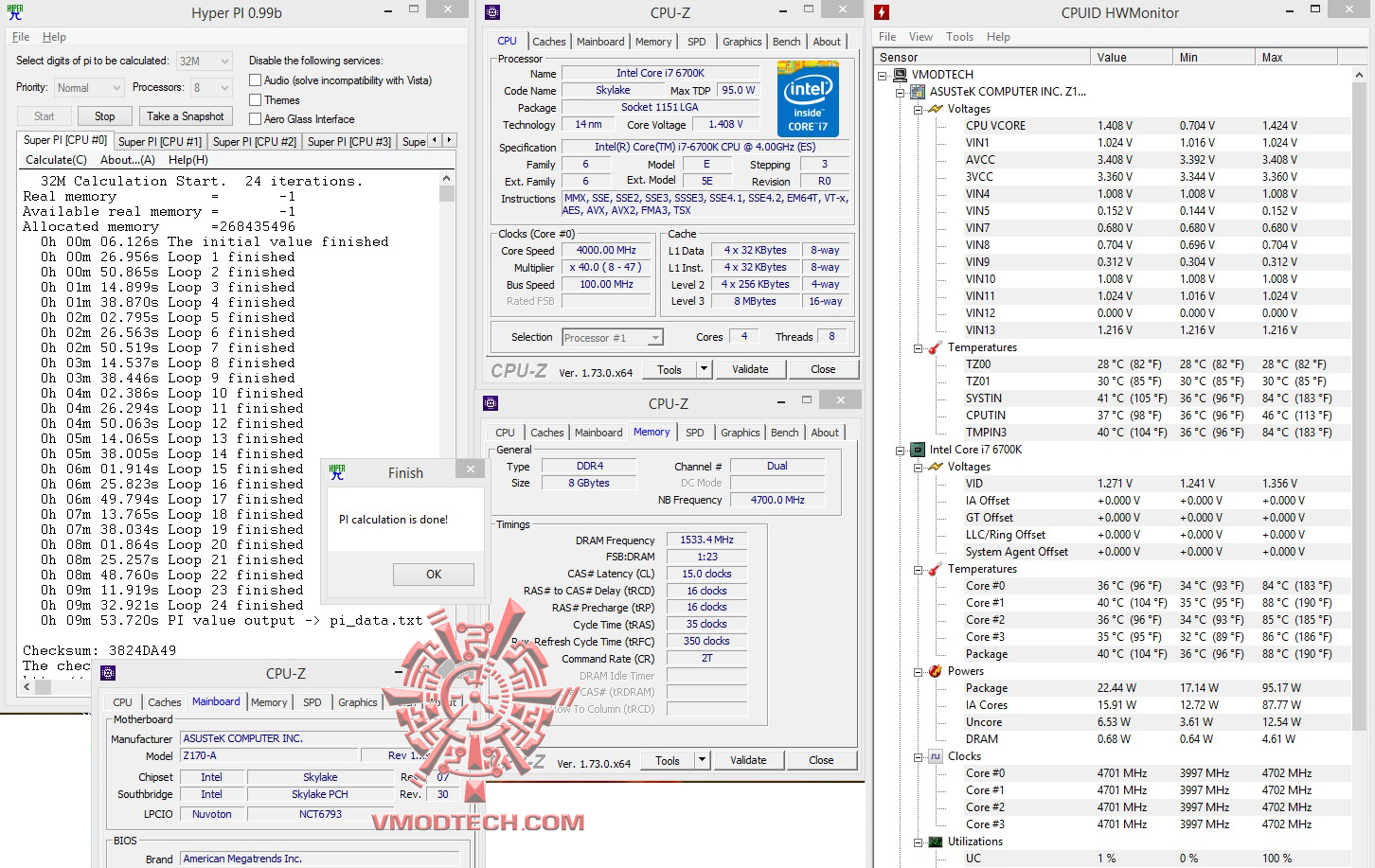
Task: Tick the Themes service checkbox
Action: [256, 99]
